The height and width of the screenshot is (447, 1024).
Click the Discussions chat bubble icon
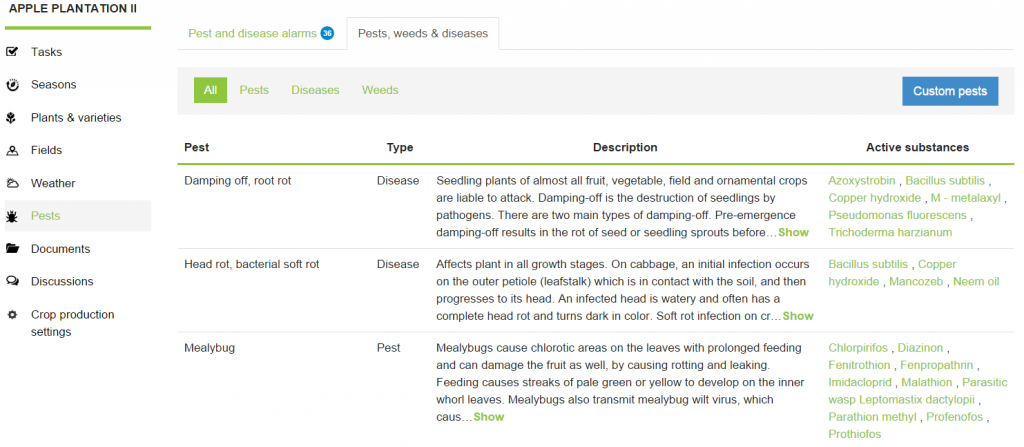click(x=12, y=282)
